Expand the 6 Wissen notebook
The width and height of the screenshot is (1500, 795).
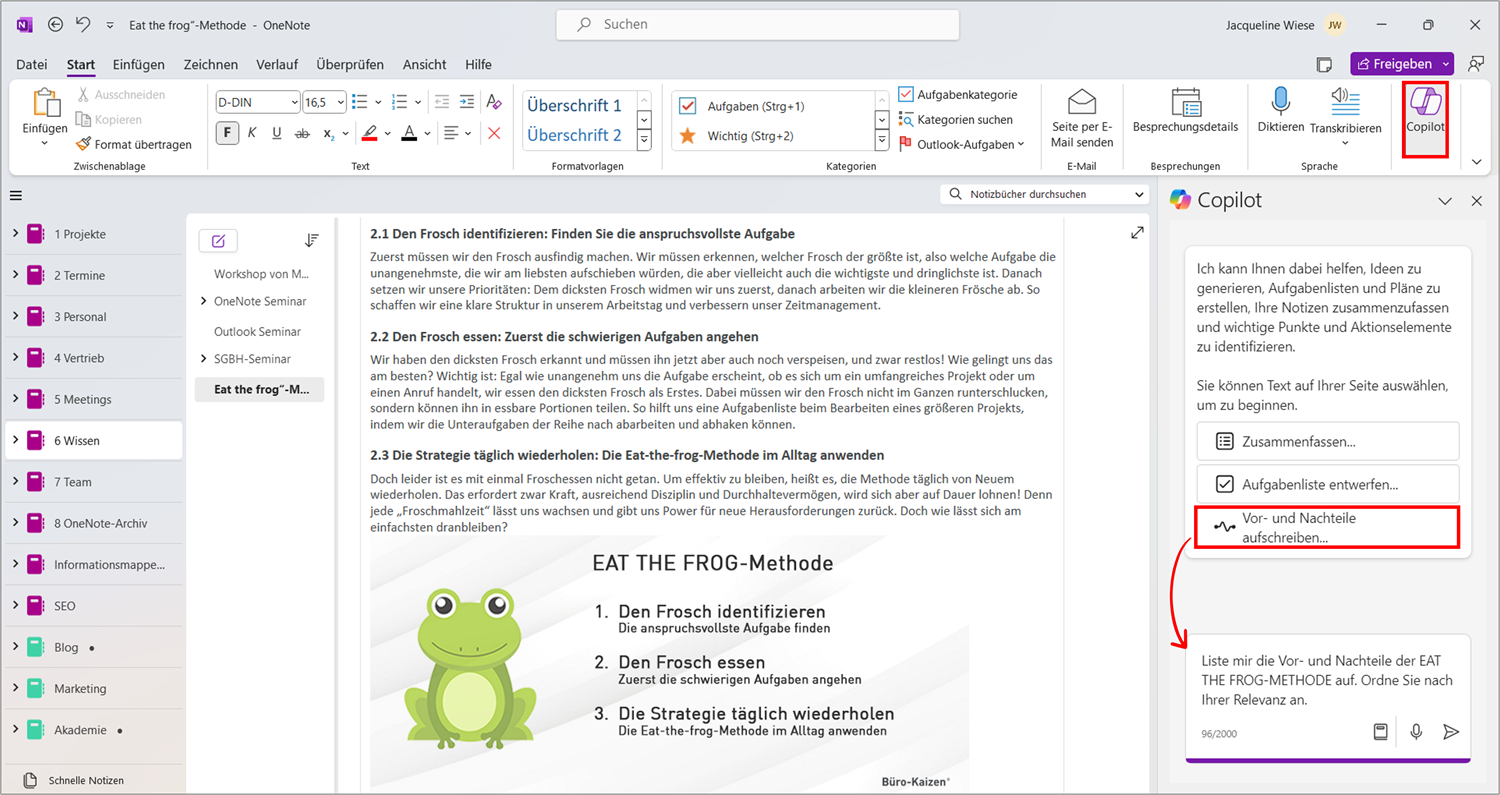[15, 440]
